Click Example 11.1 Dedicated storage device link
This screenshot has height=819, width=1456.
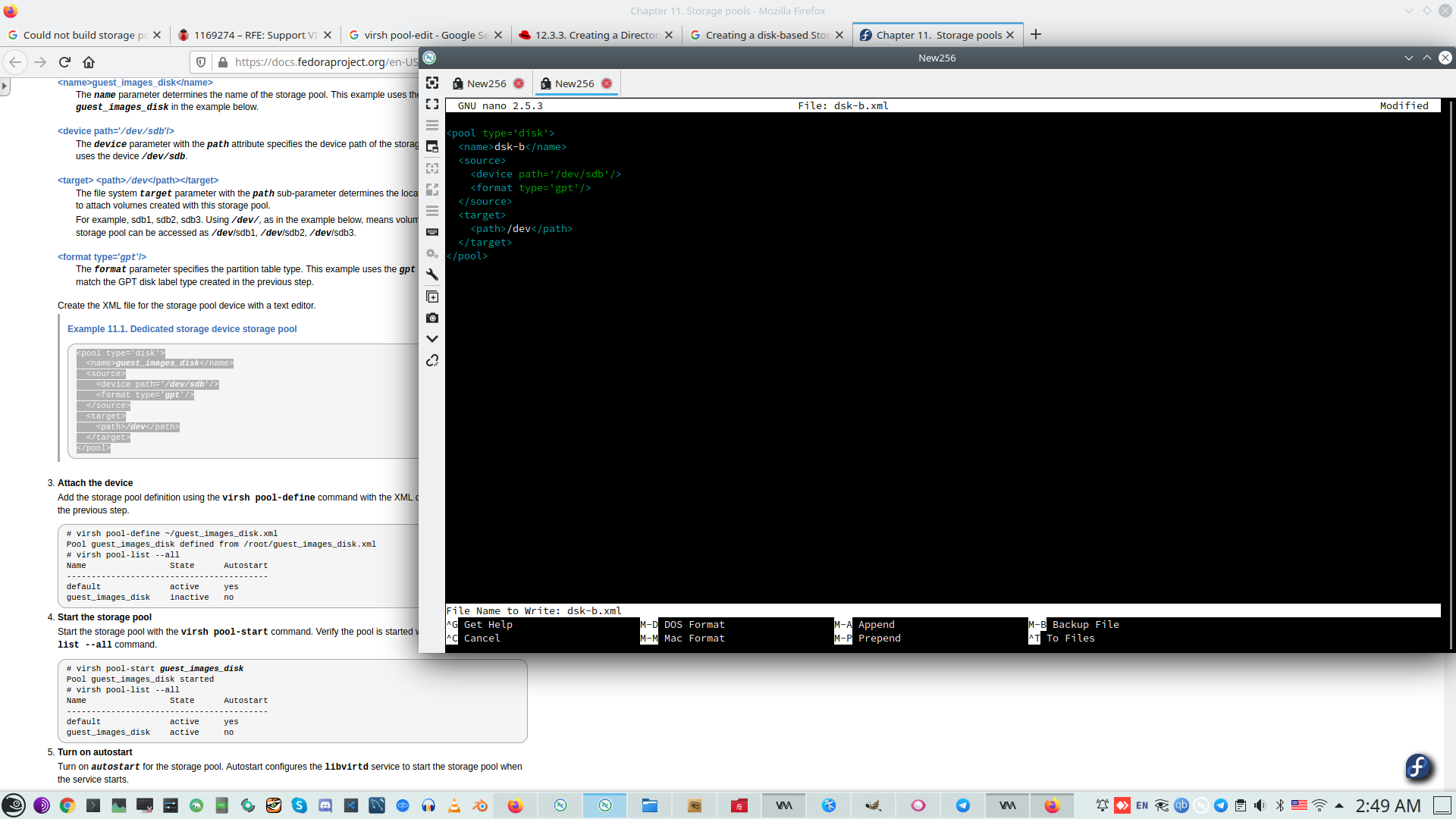click(182, 329)
